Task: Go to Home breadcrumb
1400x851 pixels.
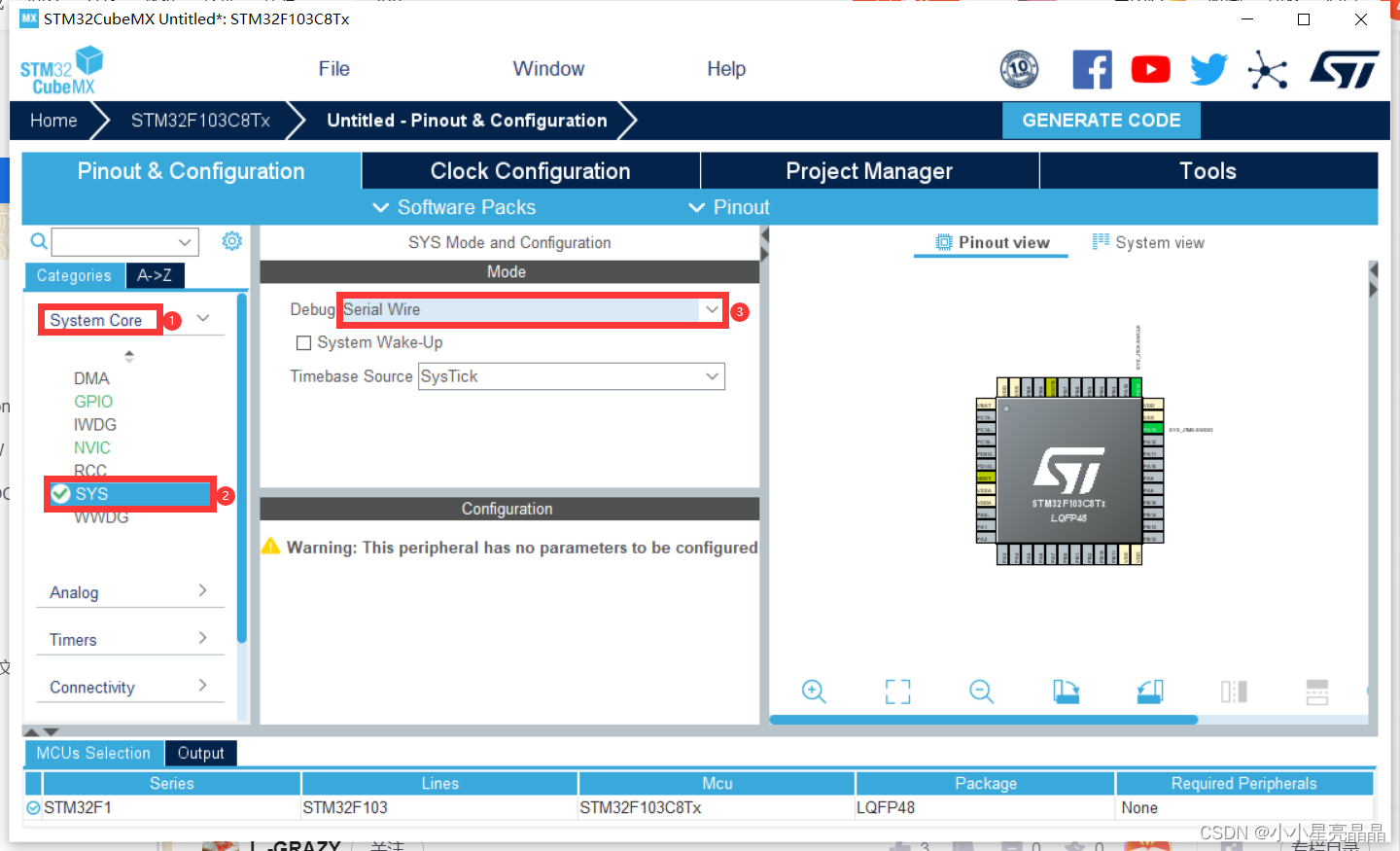Action: (53, 121)
